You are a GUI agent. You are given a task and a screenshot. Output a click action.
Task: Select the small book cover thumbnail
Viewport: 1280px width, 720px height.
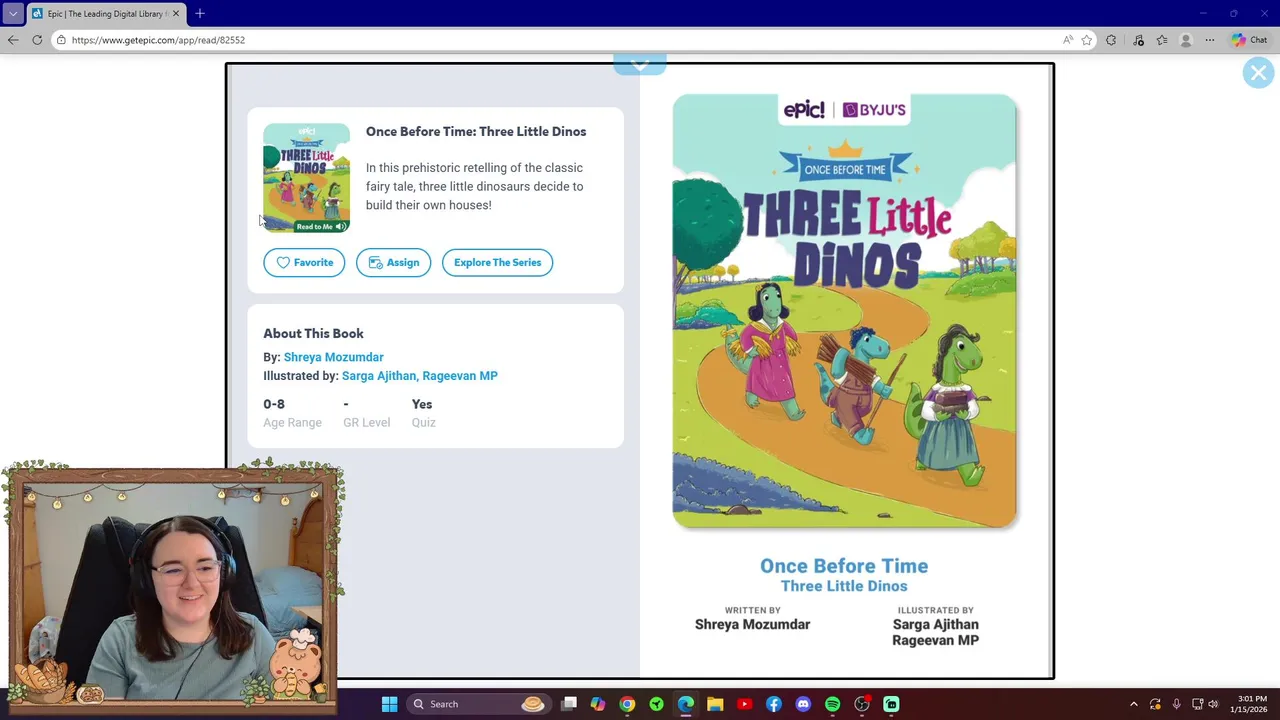pos(306,177)
